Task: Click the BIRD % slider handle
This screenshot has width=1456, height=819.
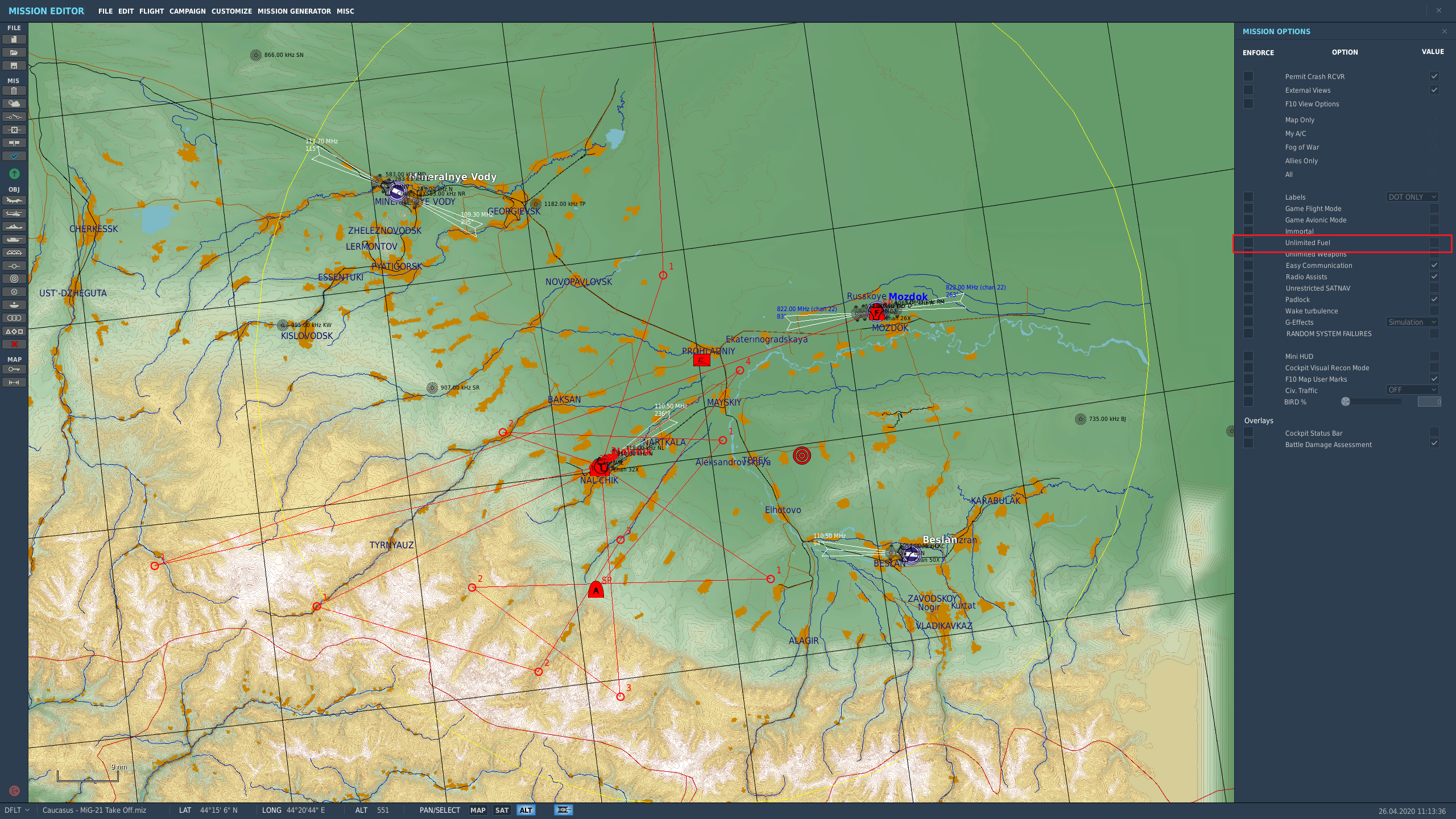Action: click(1346, 402)
